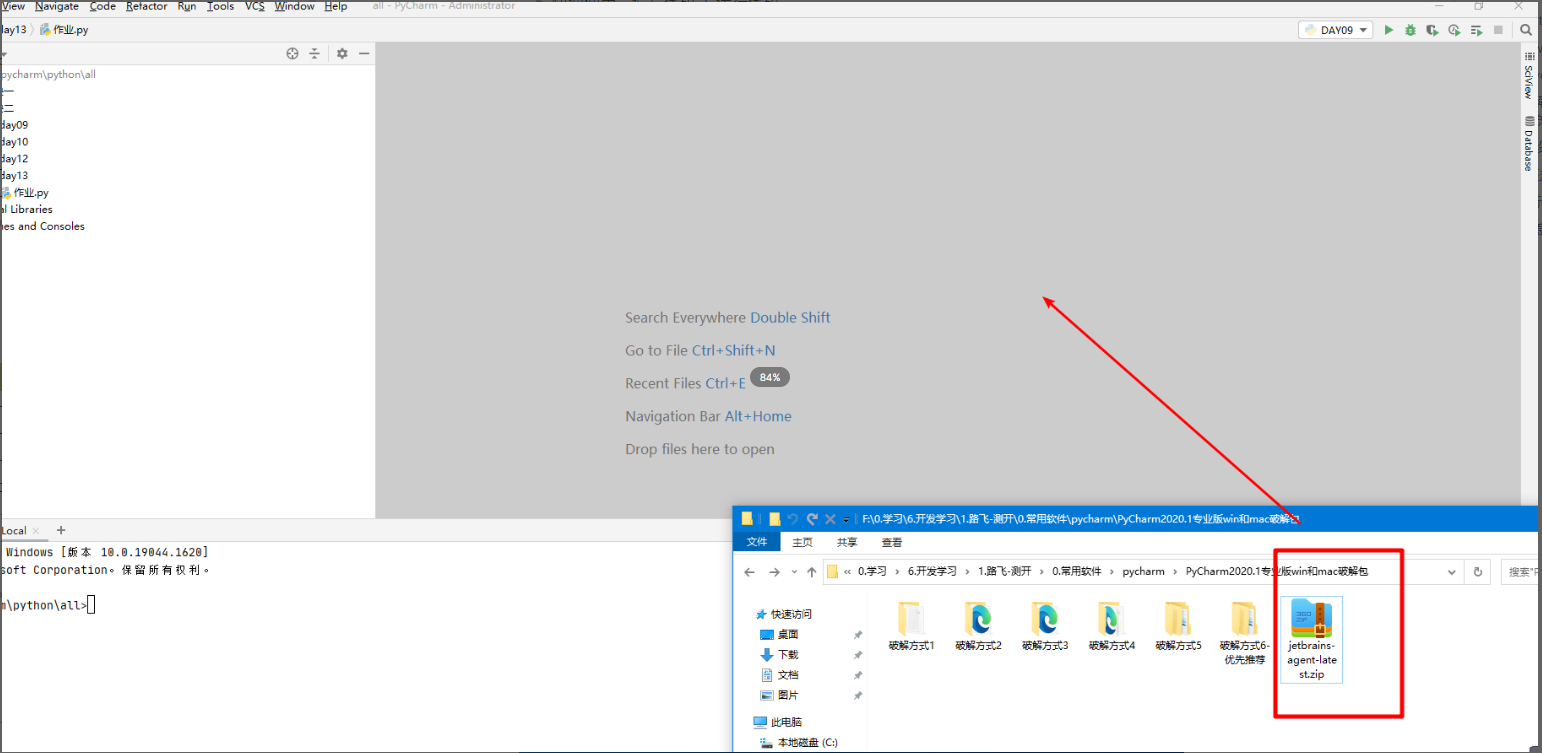Stop the running process in PyCharm
1542x753 pixels.
point(1498,30)
